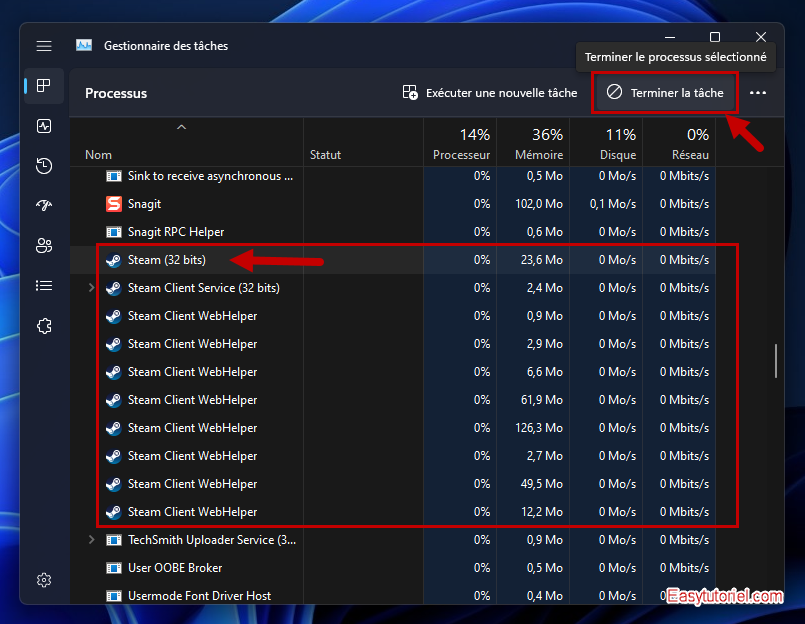Select Steam Client WebHelper using 61,9 Mo
805x624 pixels.
tap(393, 400)
